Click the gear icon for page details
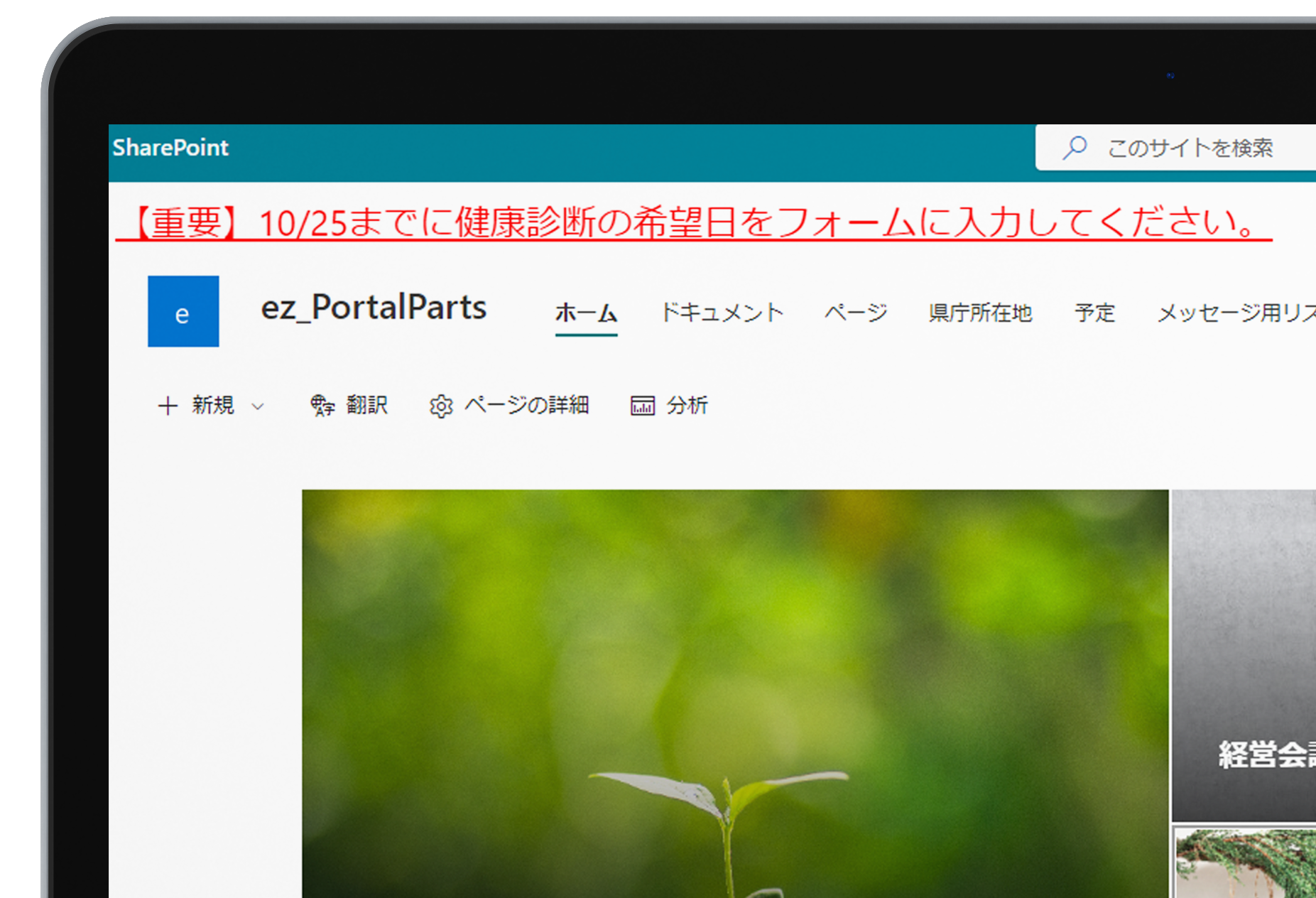This screenshot has width=1316, height=898. pyautogui.click(x=441, y=406)
